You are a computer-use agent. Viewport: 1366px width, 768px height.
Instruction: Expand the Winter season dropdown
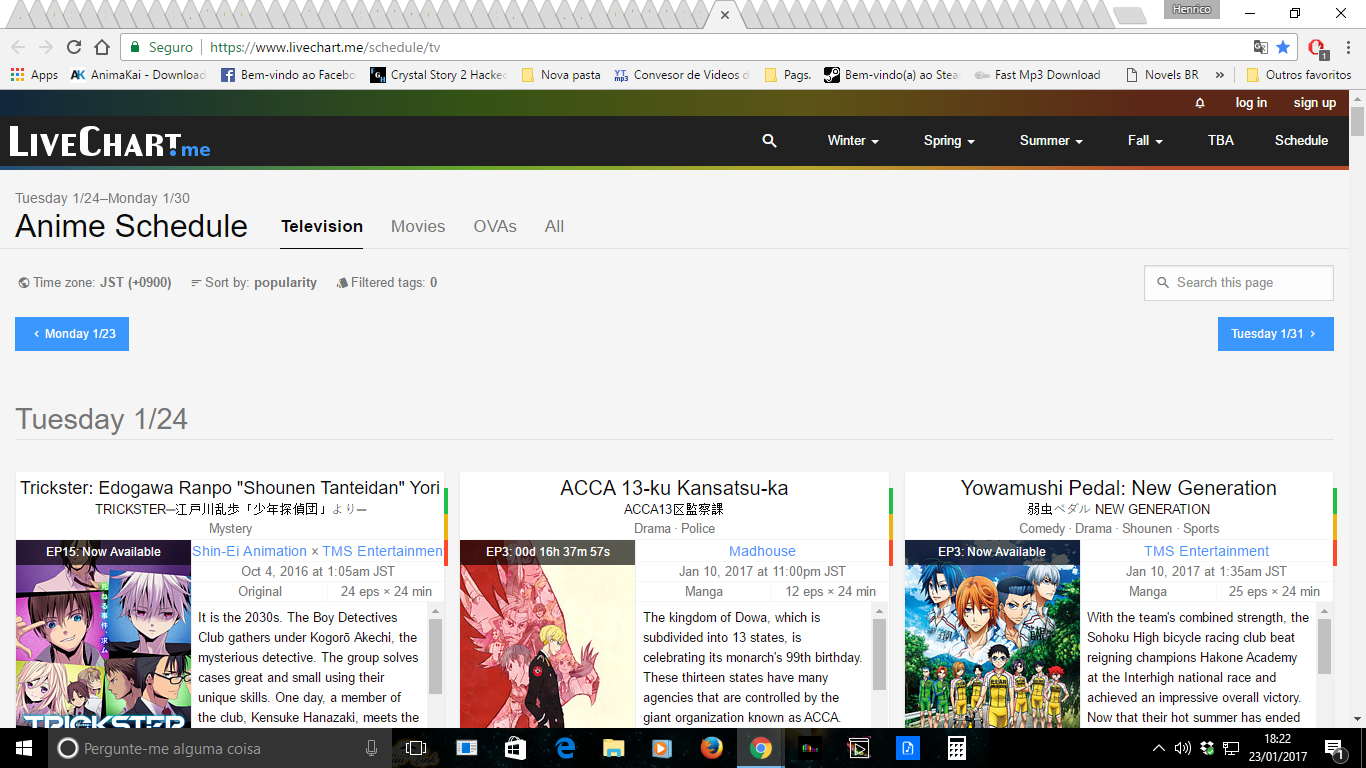click(x=852, y=141)
